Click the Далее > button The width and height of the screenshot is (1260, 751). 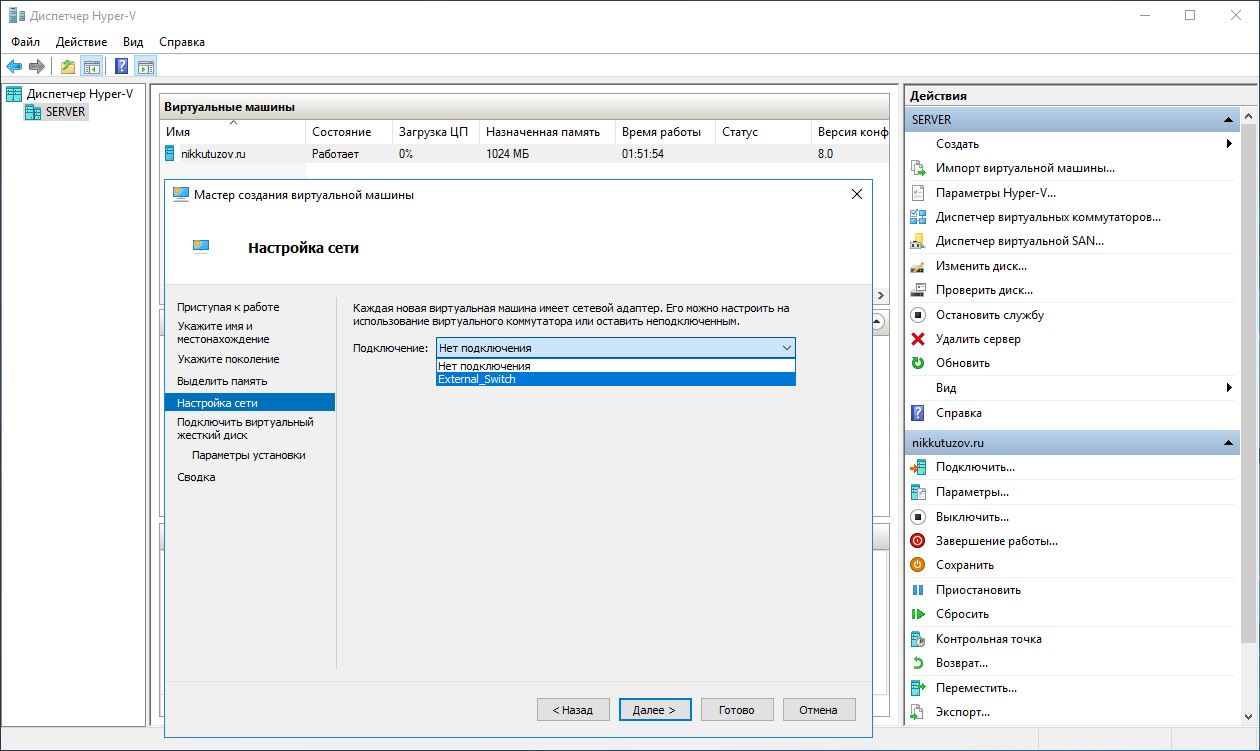655,710
